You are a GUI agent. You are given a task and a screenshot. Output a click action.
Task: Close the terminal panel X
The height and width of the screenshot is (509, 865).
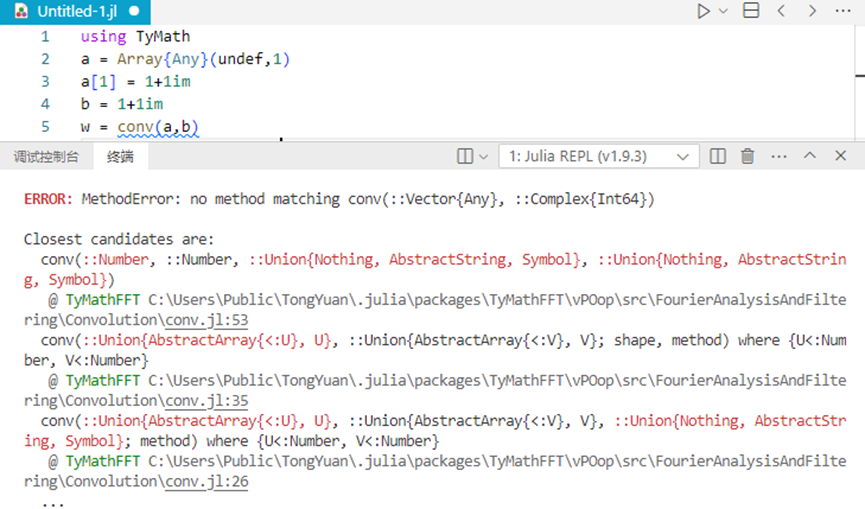coord(840,156)
